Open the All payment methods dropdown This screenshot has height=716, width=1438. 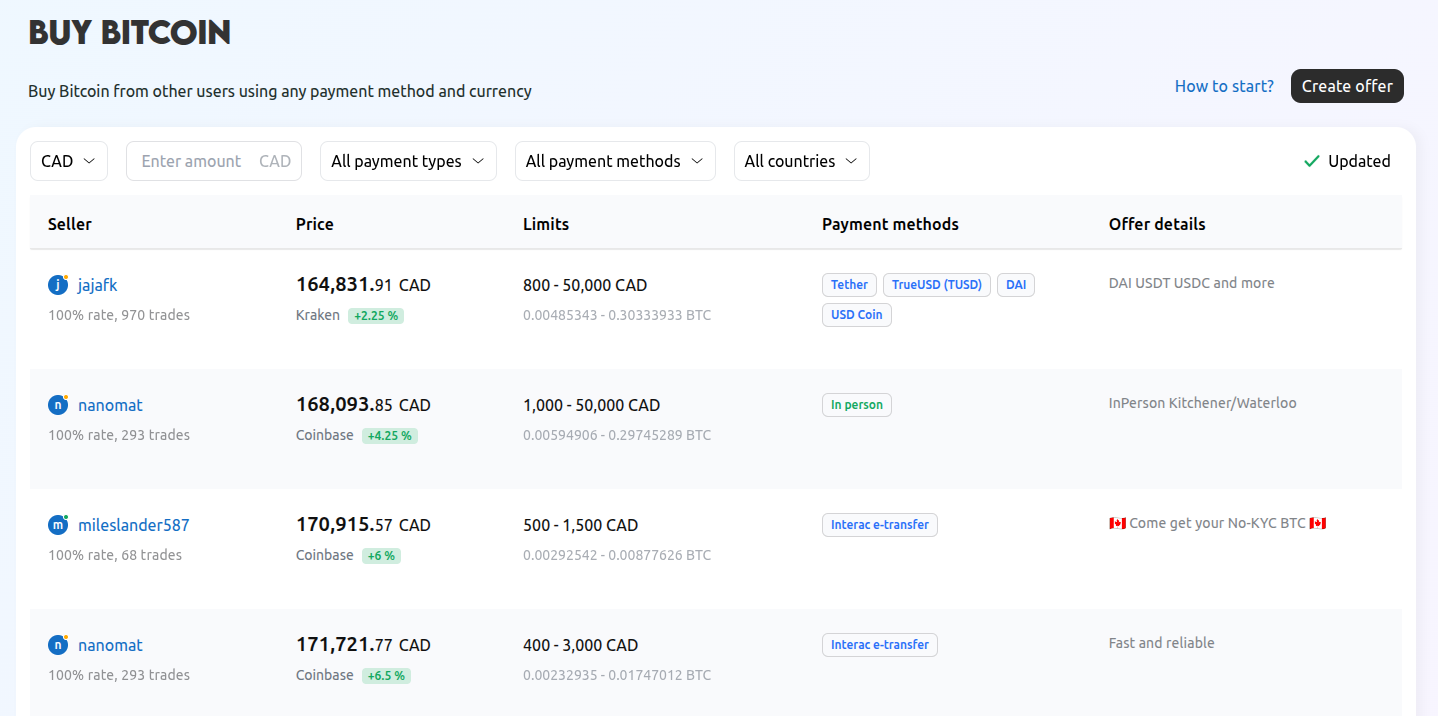point(614,160)
